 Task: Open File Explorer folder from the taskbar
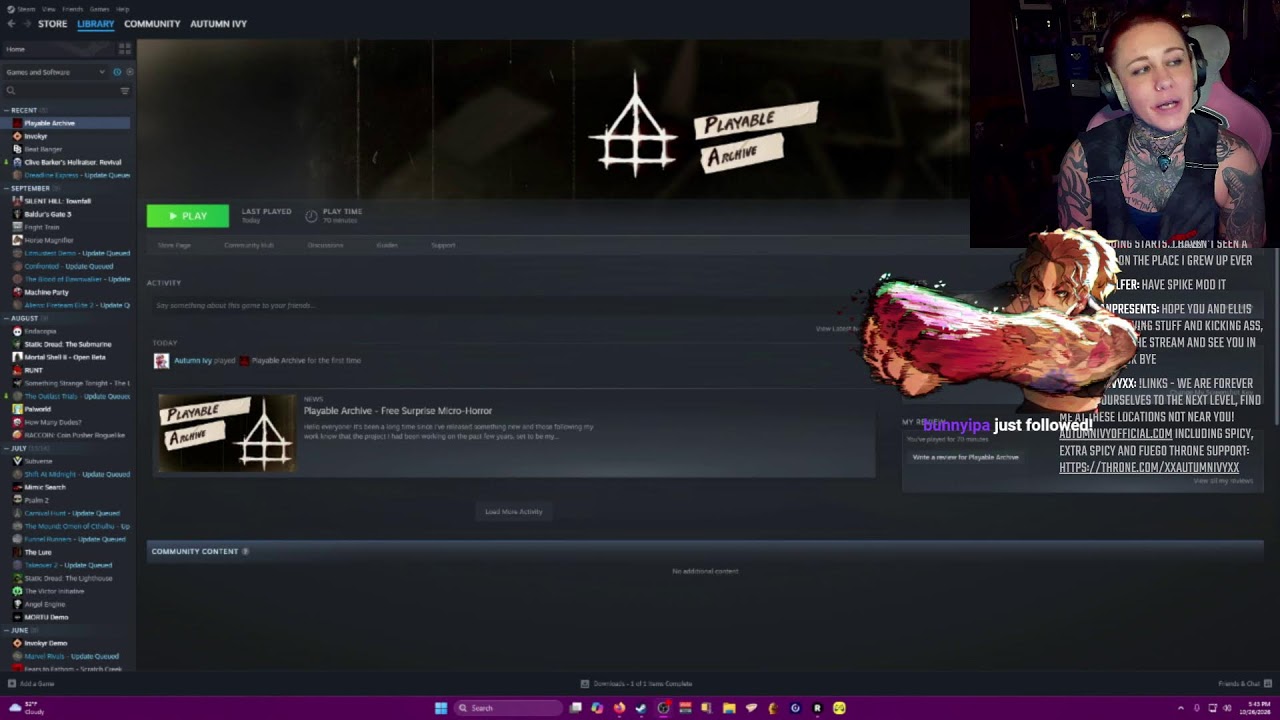[729, 708]
